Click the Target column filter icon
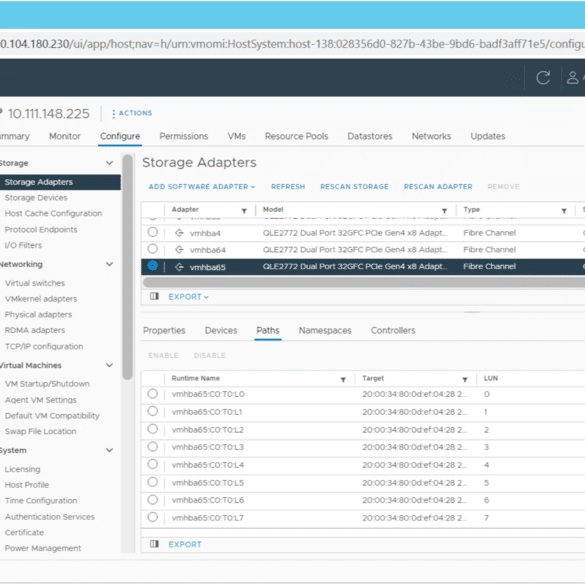Screen dimensions: 585x585 (x=465, y=379)
